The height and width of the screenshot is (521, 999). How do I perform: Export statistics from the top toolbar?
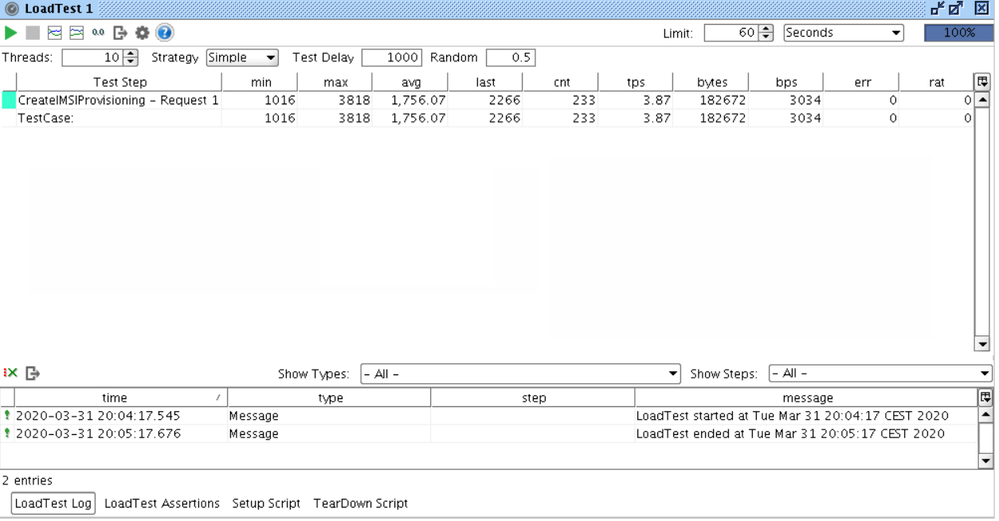(120, 33)
